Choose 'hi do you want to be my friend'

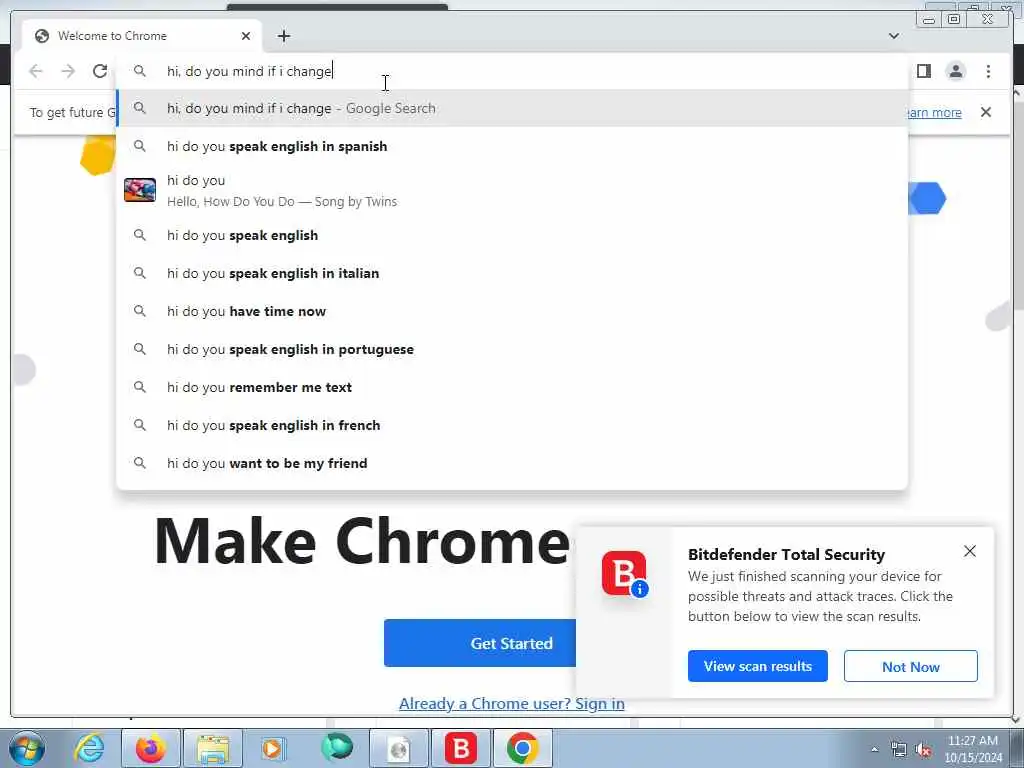pyautogui.click(x=512, y=463)
